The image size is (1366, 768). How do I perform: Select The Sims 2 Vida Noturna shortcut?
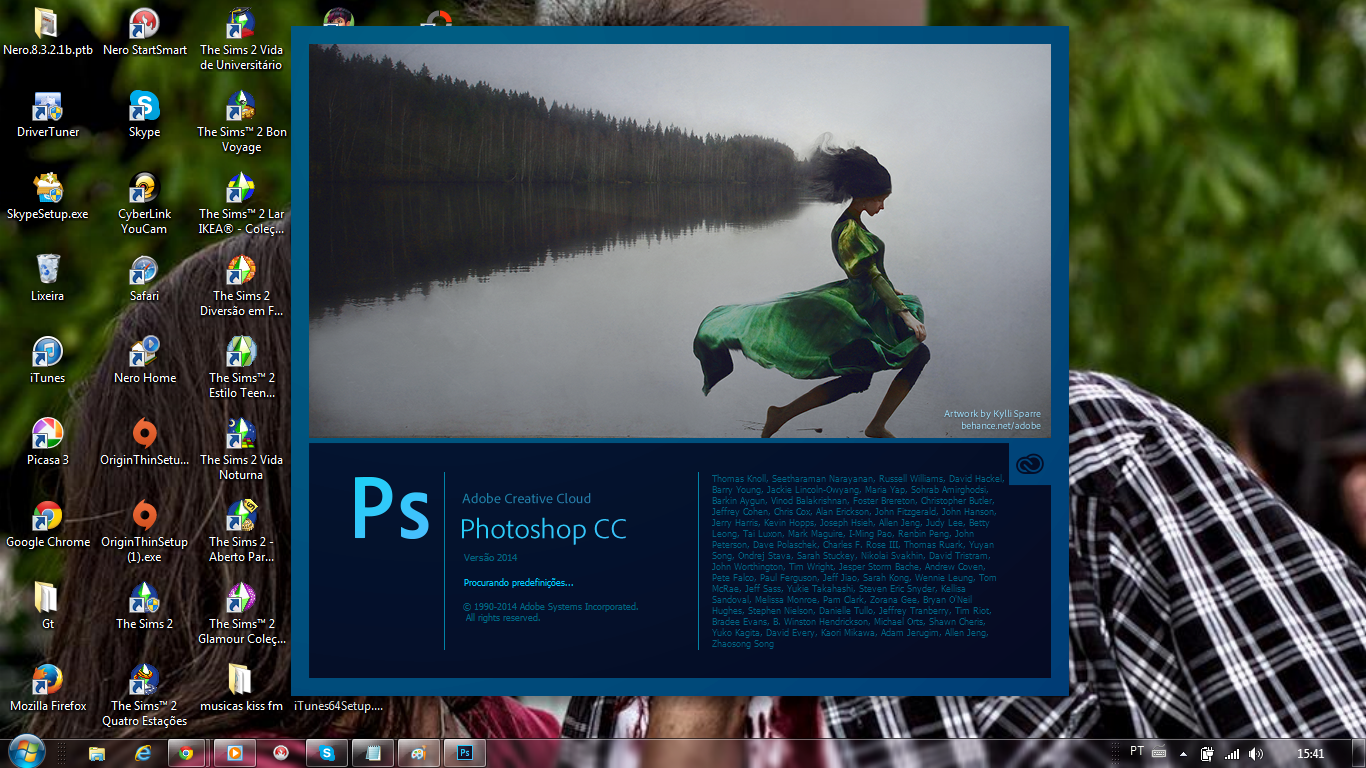click(241, 448)
